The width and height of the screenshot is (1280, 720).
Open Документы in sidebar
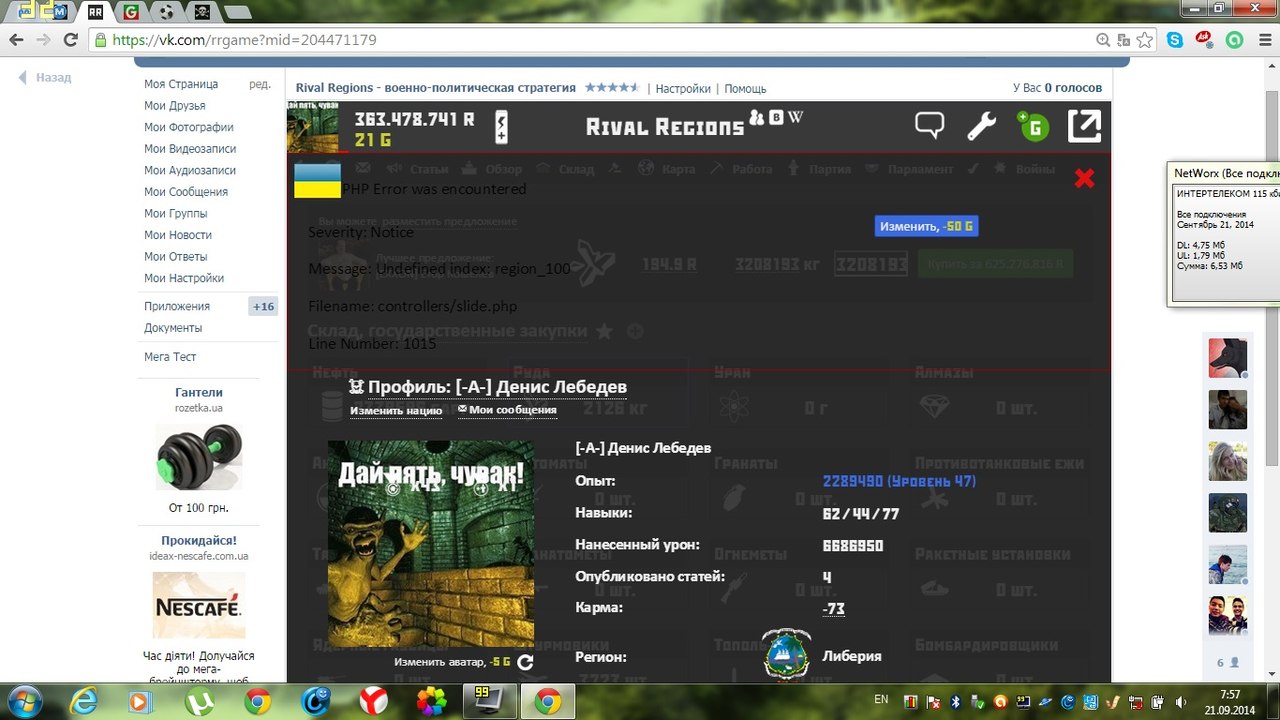pos(173,328)
